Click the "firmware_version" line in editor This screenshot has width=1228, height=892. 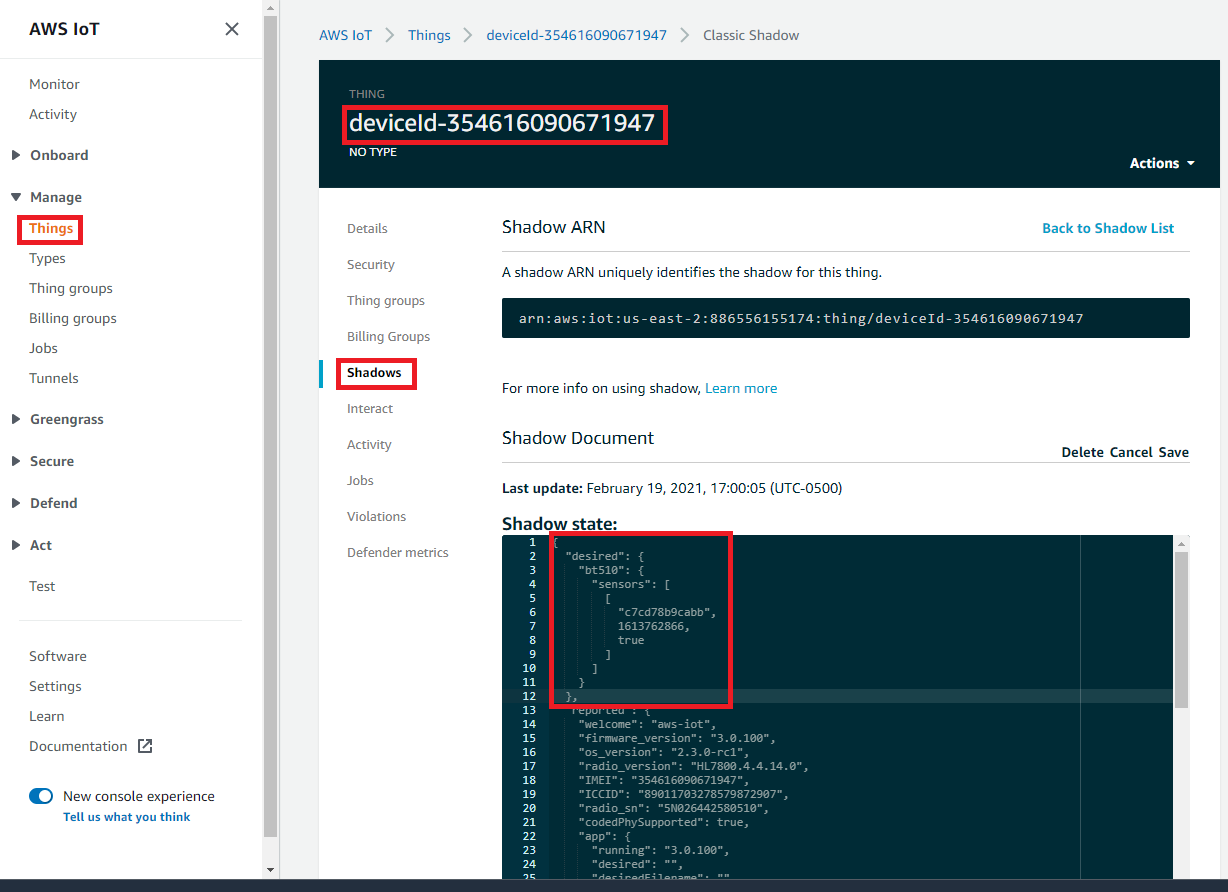[677, 738]
